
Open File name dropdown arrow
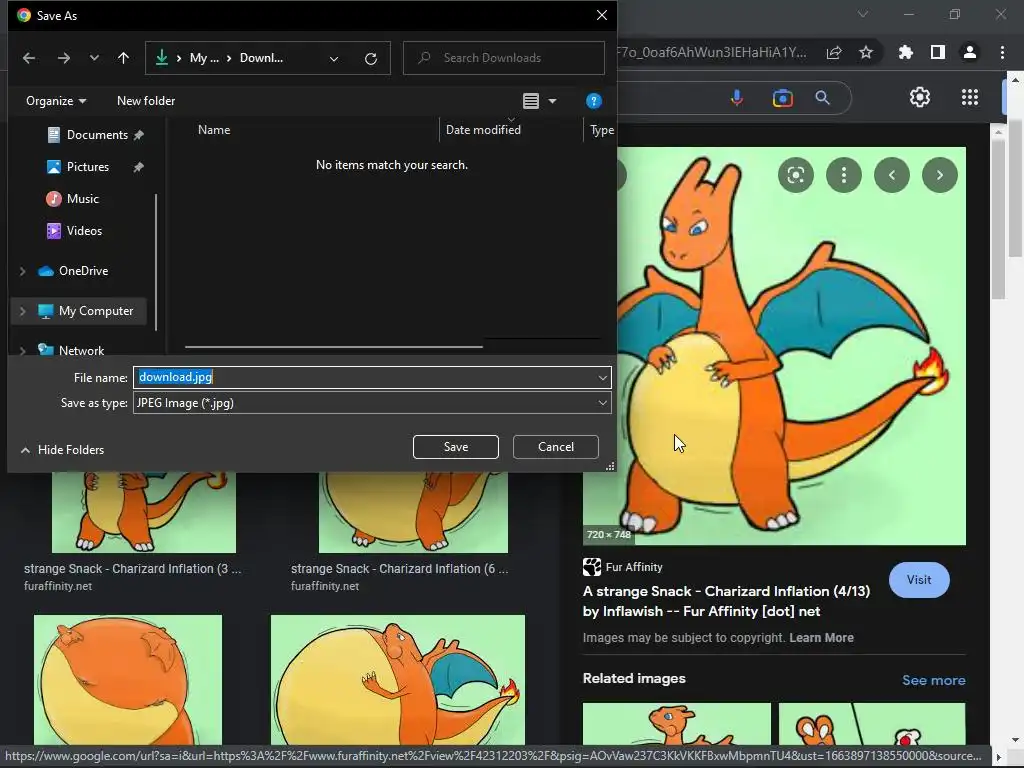[x=602, y=377]
